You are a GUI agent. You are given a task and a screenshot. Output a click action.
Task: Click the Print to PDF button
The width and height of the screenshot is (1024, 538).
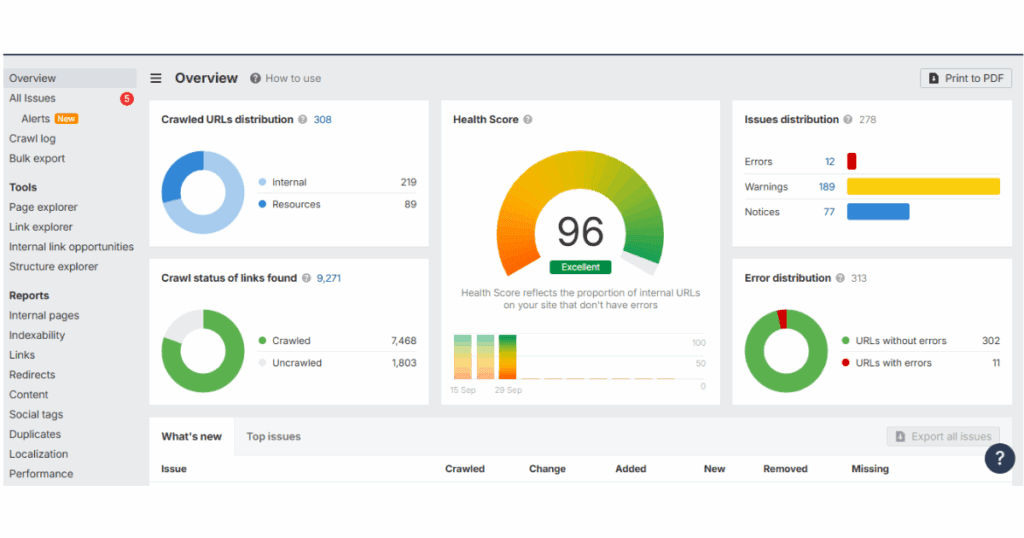(x=966, y=78)
